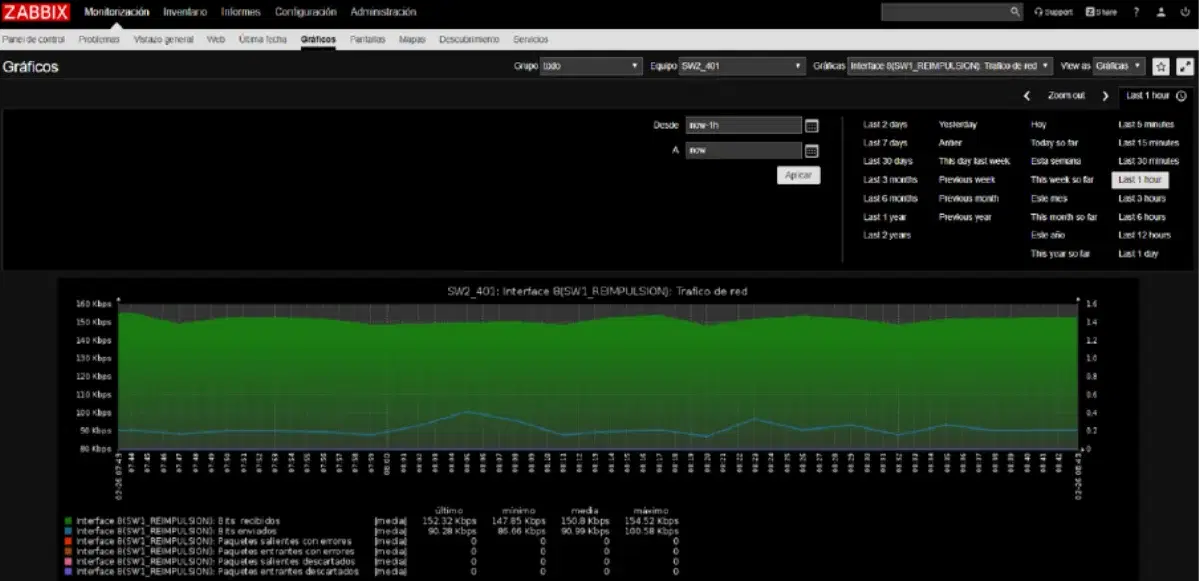The width and height of the screenshot is (1200, 581).
Task: Open calendar picker next to A field
Action: coord(812,151)
